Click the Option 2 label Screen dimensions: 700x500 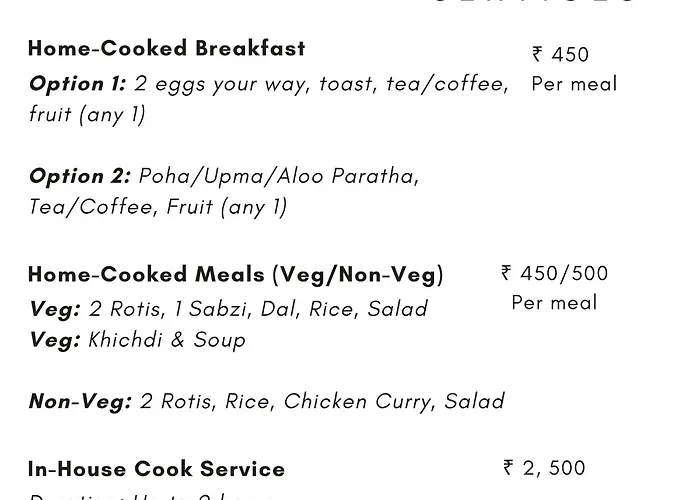click(x=80, y=176)
